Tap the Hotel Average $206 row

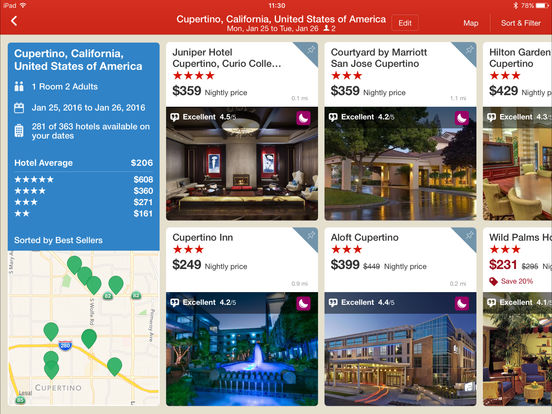point(83,163)
